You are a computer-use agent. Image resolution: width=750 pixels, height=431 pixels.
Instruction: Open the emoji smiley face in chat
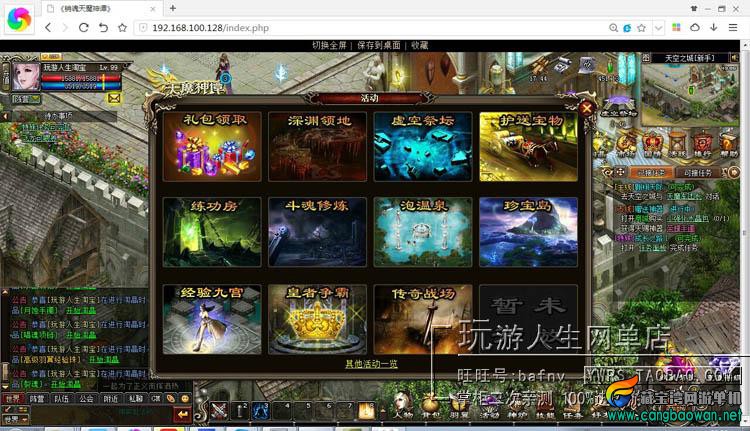185,398
